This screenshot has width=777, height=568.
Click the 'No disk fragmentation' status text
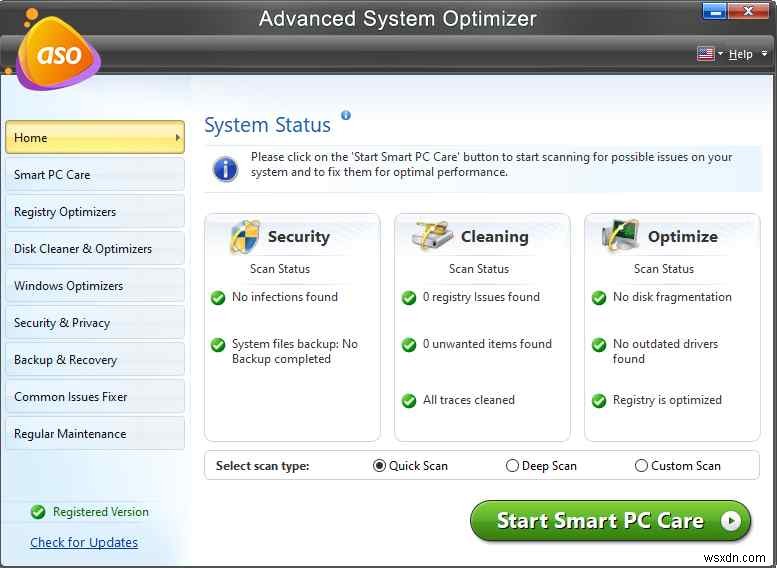tap(672, 297)
